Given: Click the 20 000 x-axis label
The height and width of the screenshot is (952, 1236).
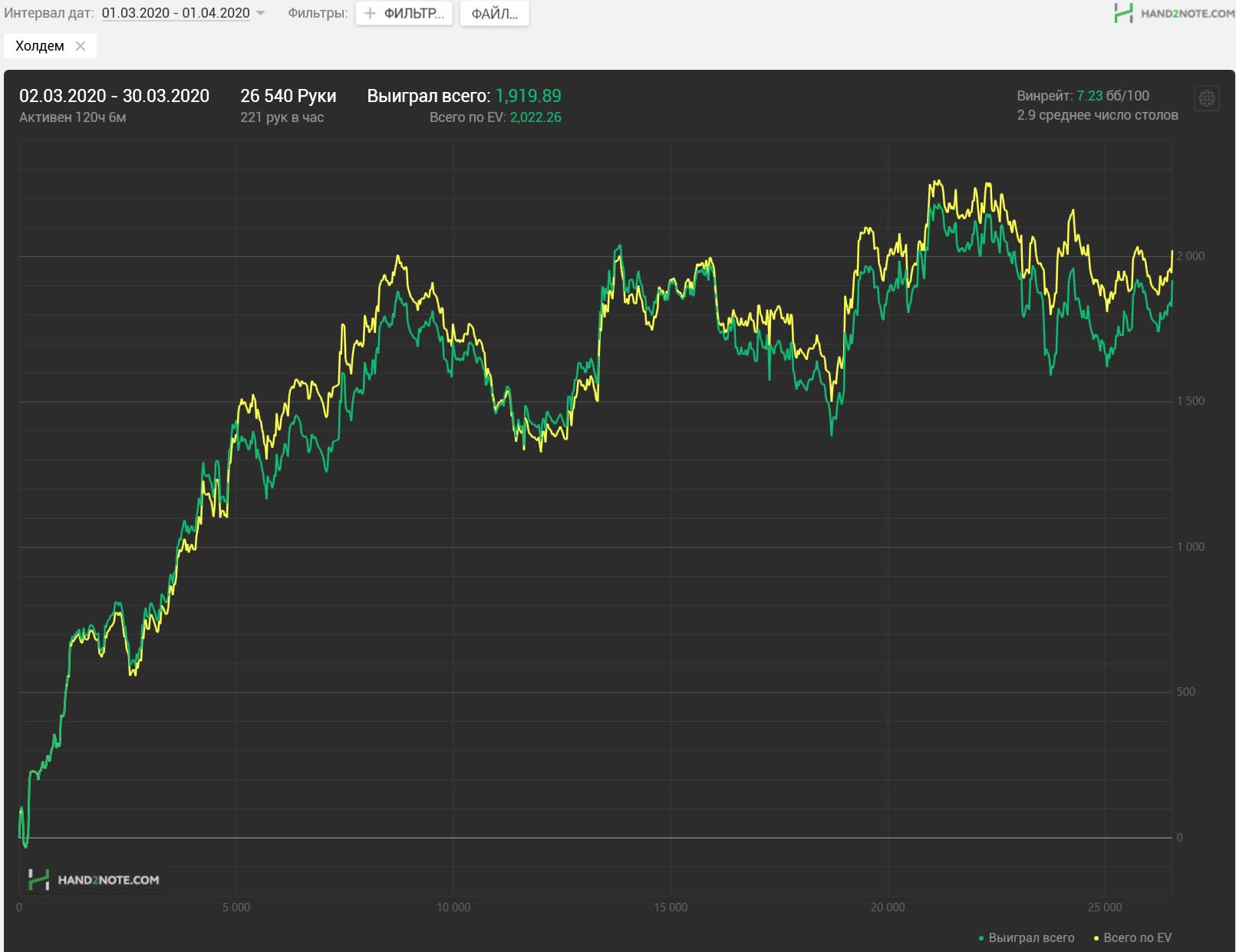Looking at the screenshot, I should [x=888, y=908].
